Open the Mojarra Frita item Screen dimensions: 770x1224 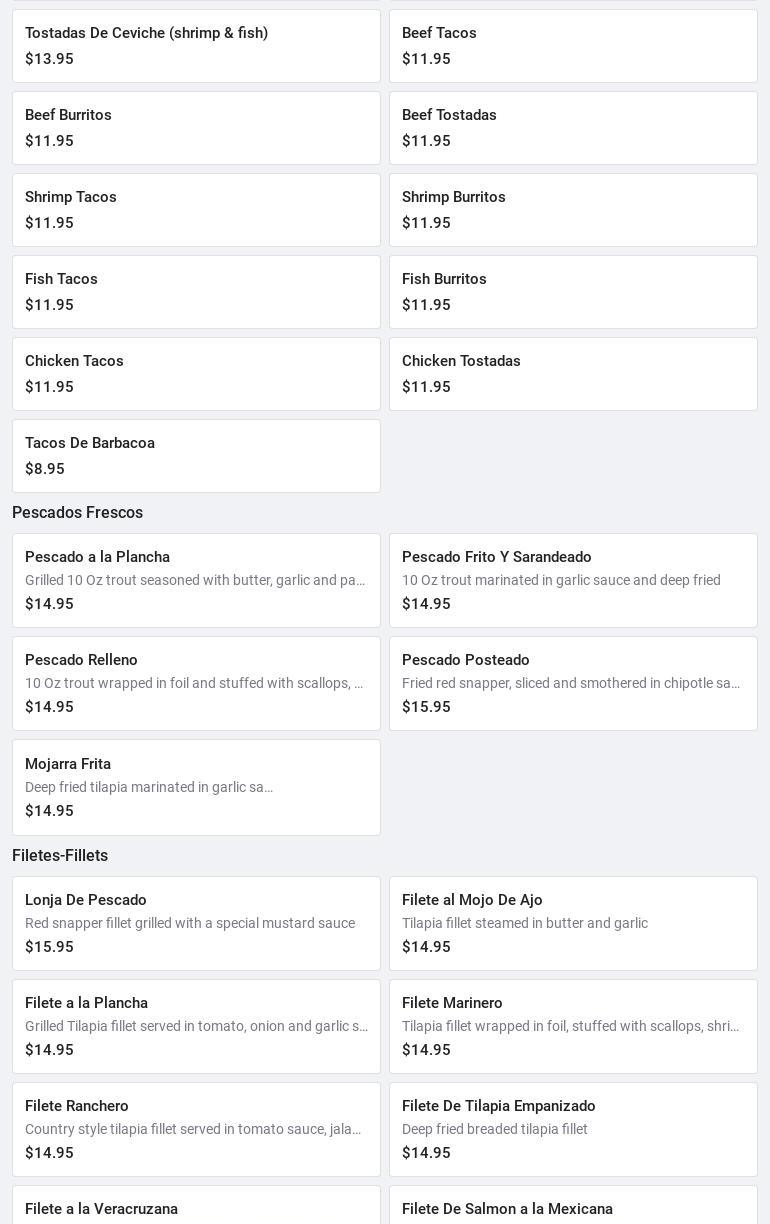(x=196, y=787)
